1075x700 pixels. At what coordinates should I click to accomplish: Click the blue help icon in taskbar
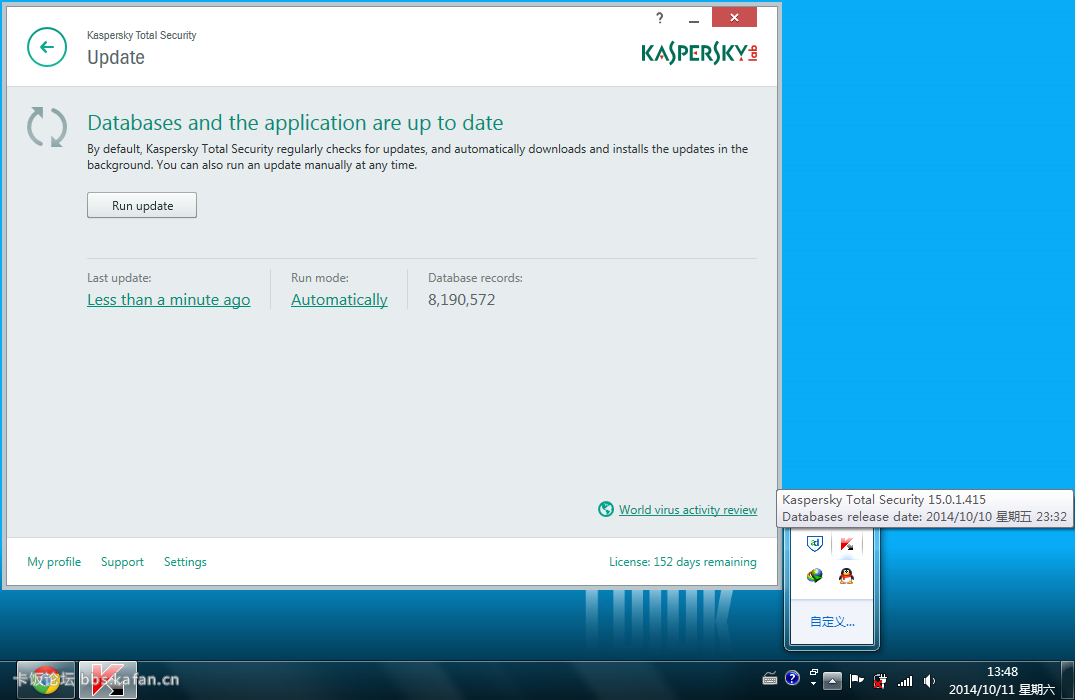tap(792, 678)
